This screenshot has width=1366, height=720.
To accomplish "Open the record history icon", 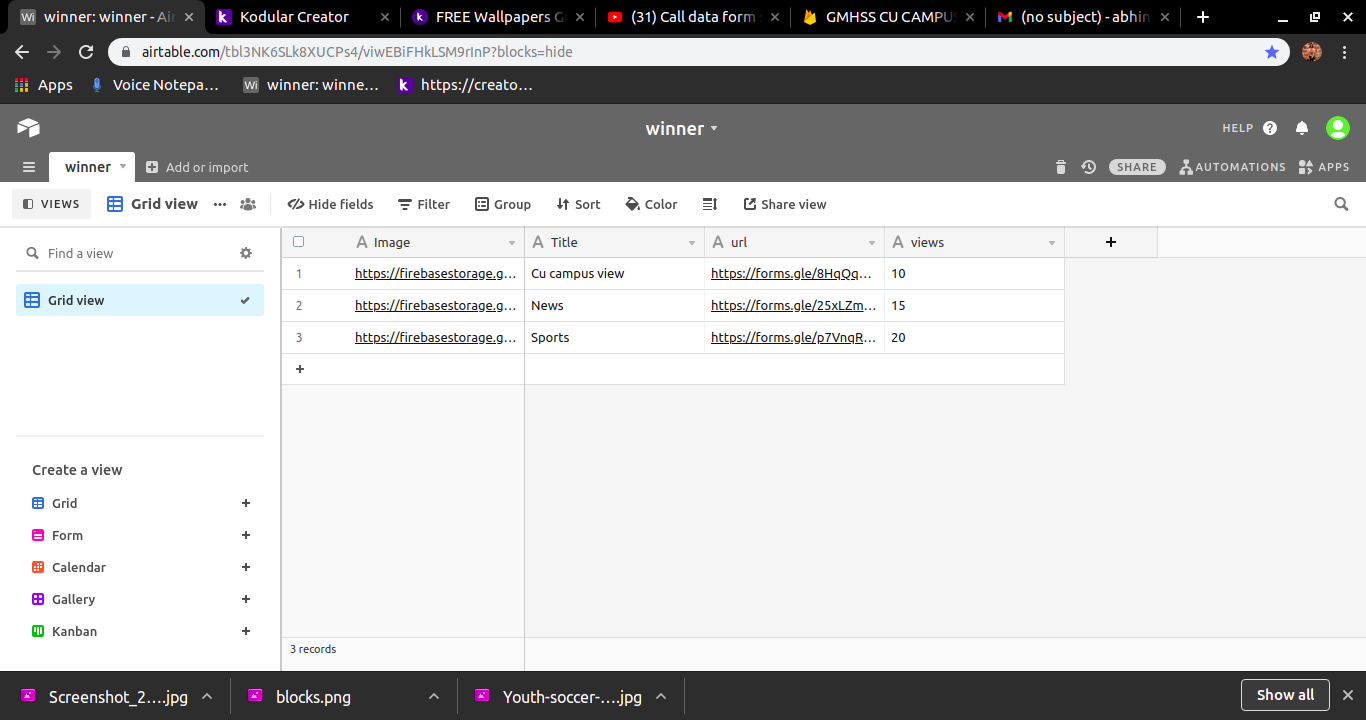I will tap(1088, 167).
